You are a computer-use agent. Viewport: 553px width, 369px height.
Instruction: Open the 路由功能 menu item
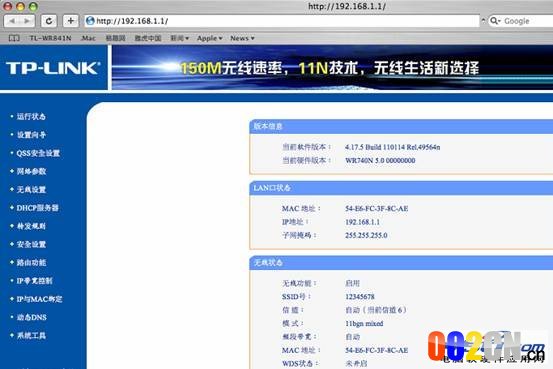[x=31, y=263]
